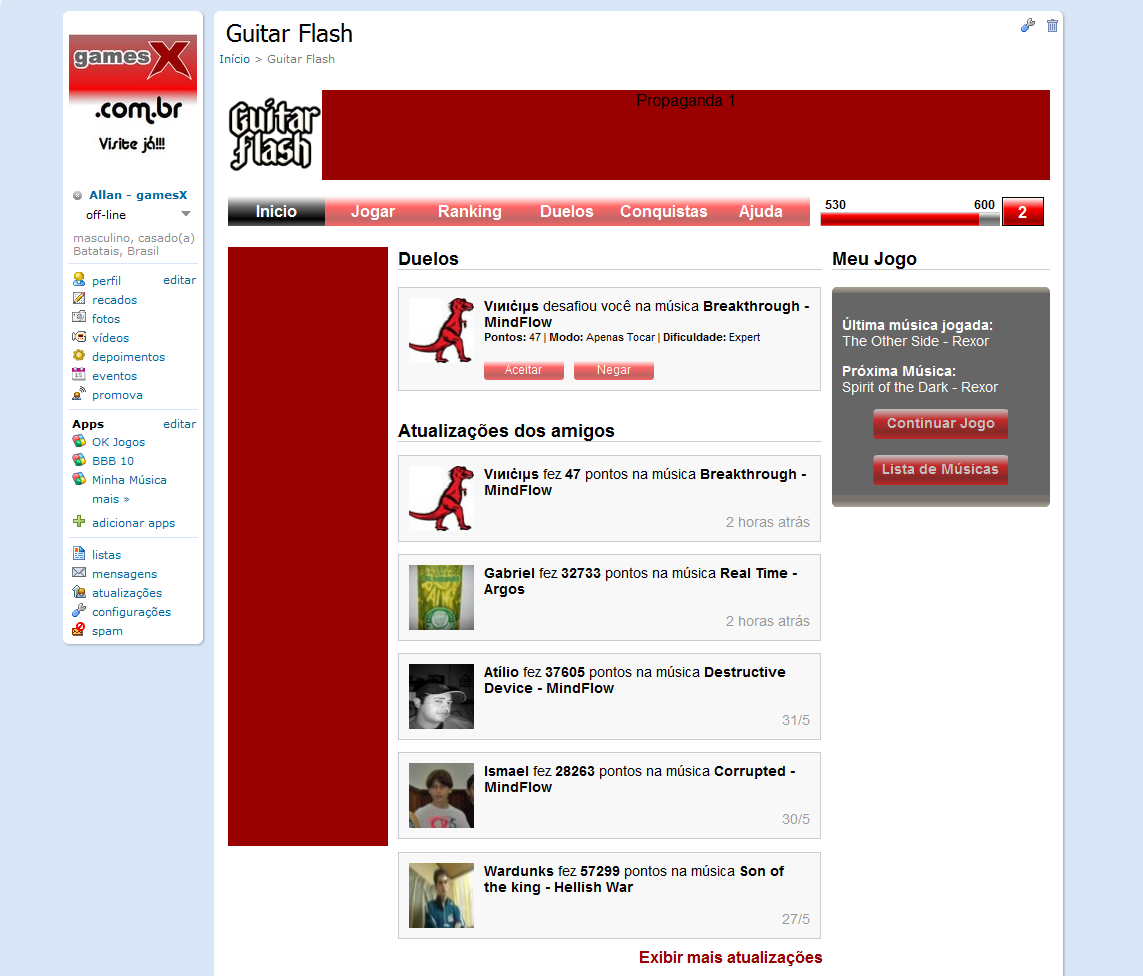Decline the duel with the Negar button
1143x976 pixels.
pos(614,370)
